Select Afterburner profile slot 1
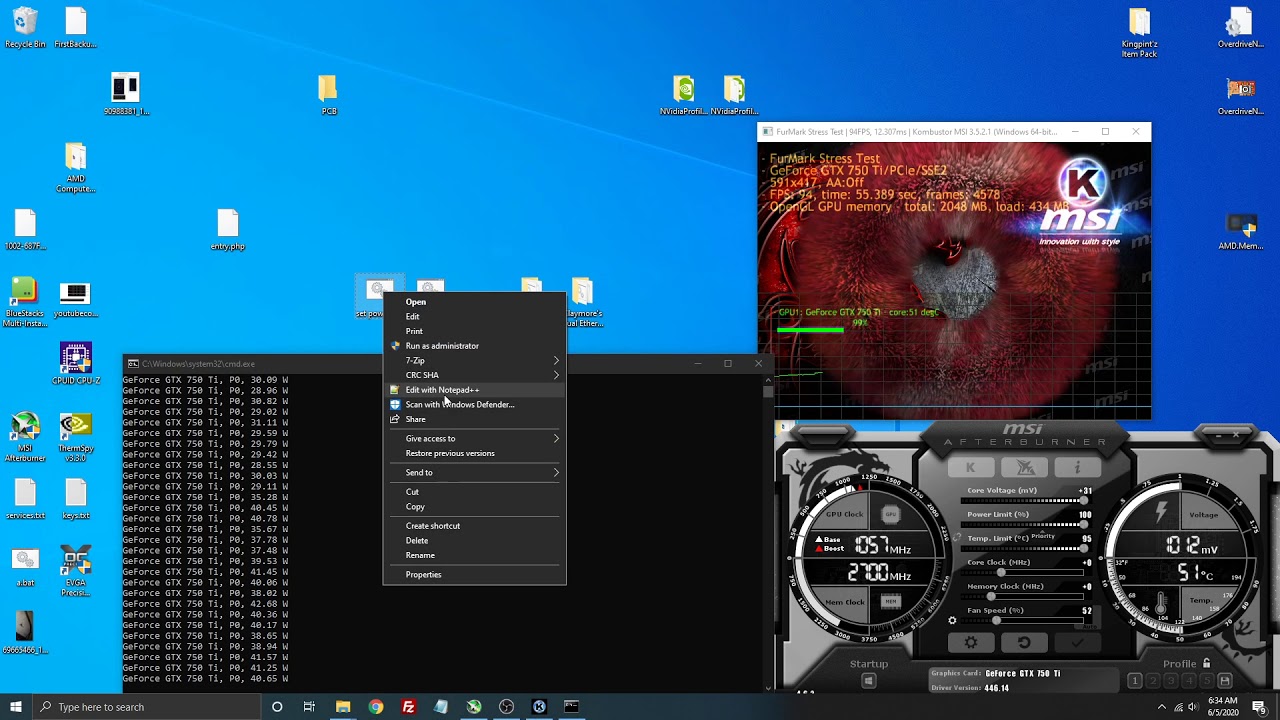1280x720 pixels. tap(1135, 681)
